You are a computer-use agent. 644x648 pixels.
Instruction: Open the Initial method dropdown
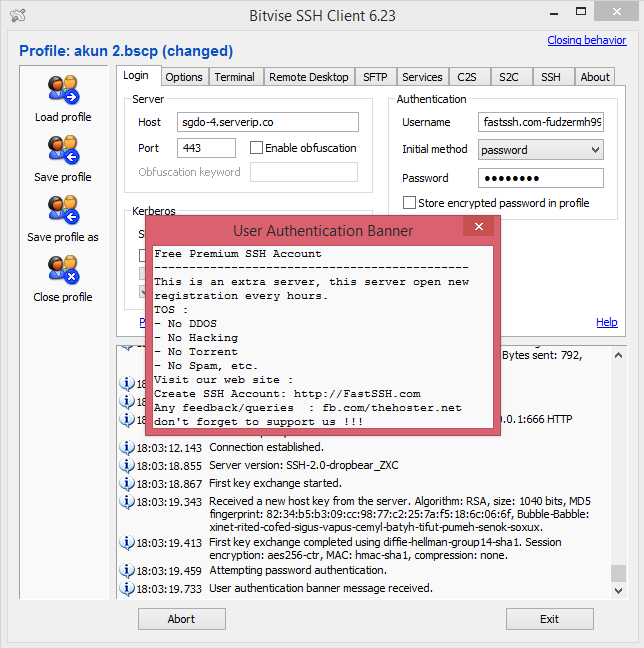541,150
